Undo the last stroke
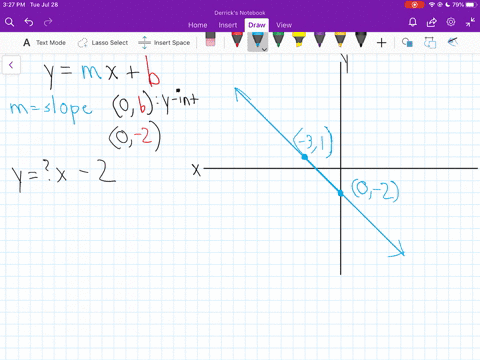The width and height of the screenshot is (480, 360). tap(29, 22)
